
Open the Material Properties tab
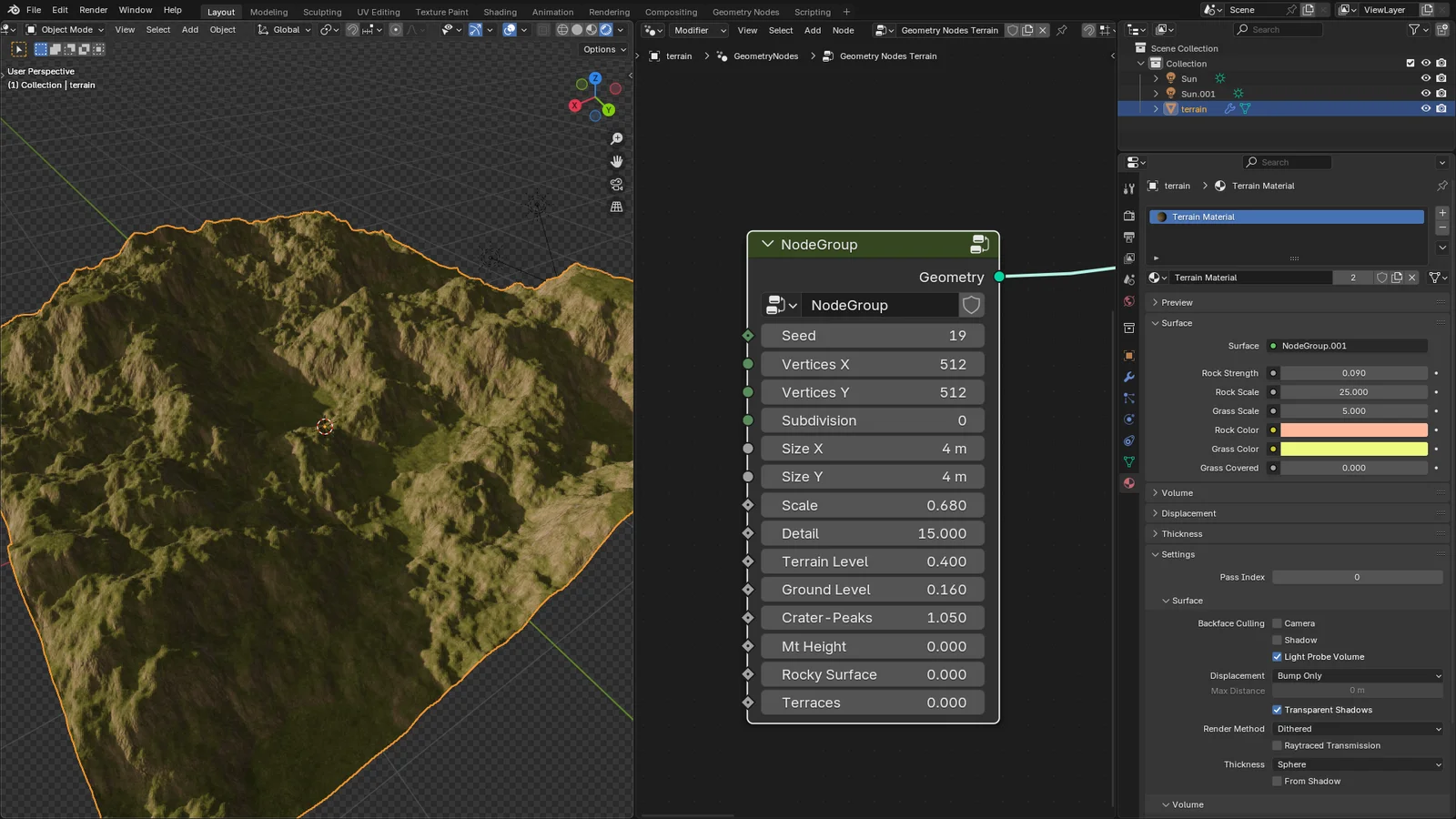pos(1128,482)
